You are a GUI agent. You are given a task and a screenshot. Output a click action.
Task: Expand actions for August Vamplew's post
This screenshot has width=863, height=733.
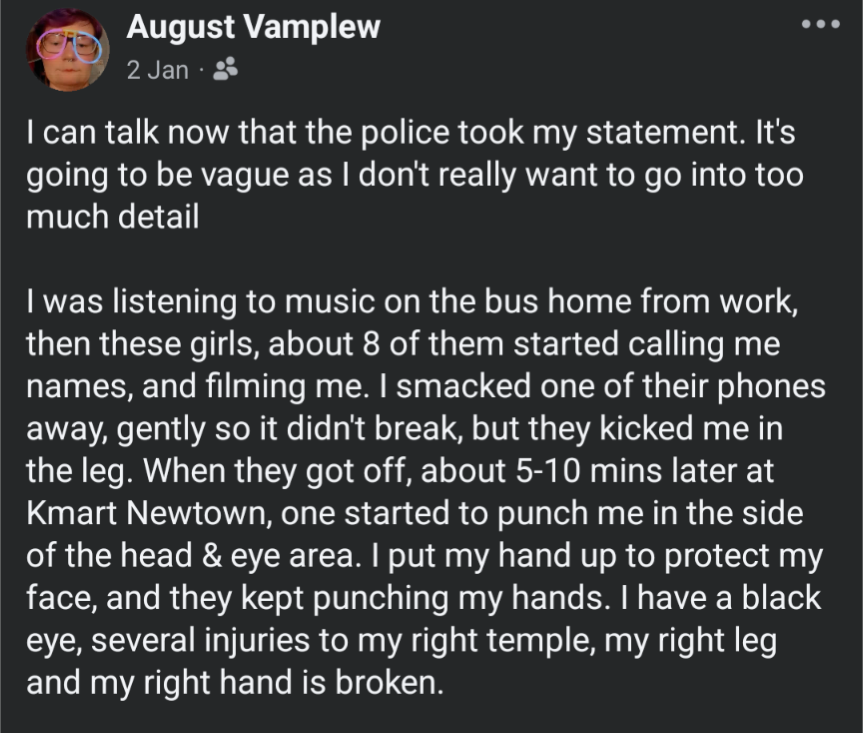[823, 22]
